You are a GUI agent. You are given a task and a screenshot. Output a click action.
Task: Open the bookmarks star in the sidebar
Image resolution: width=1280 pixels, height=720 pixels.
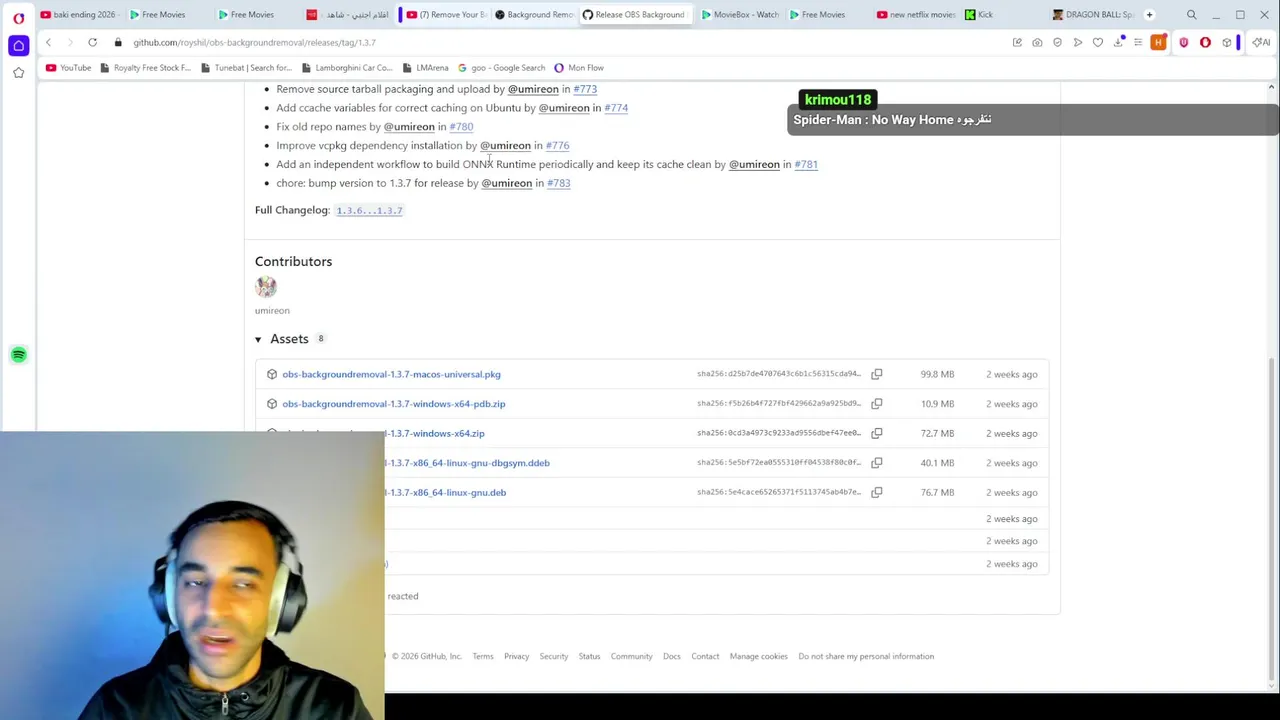18,73
